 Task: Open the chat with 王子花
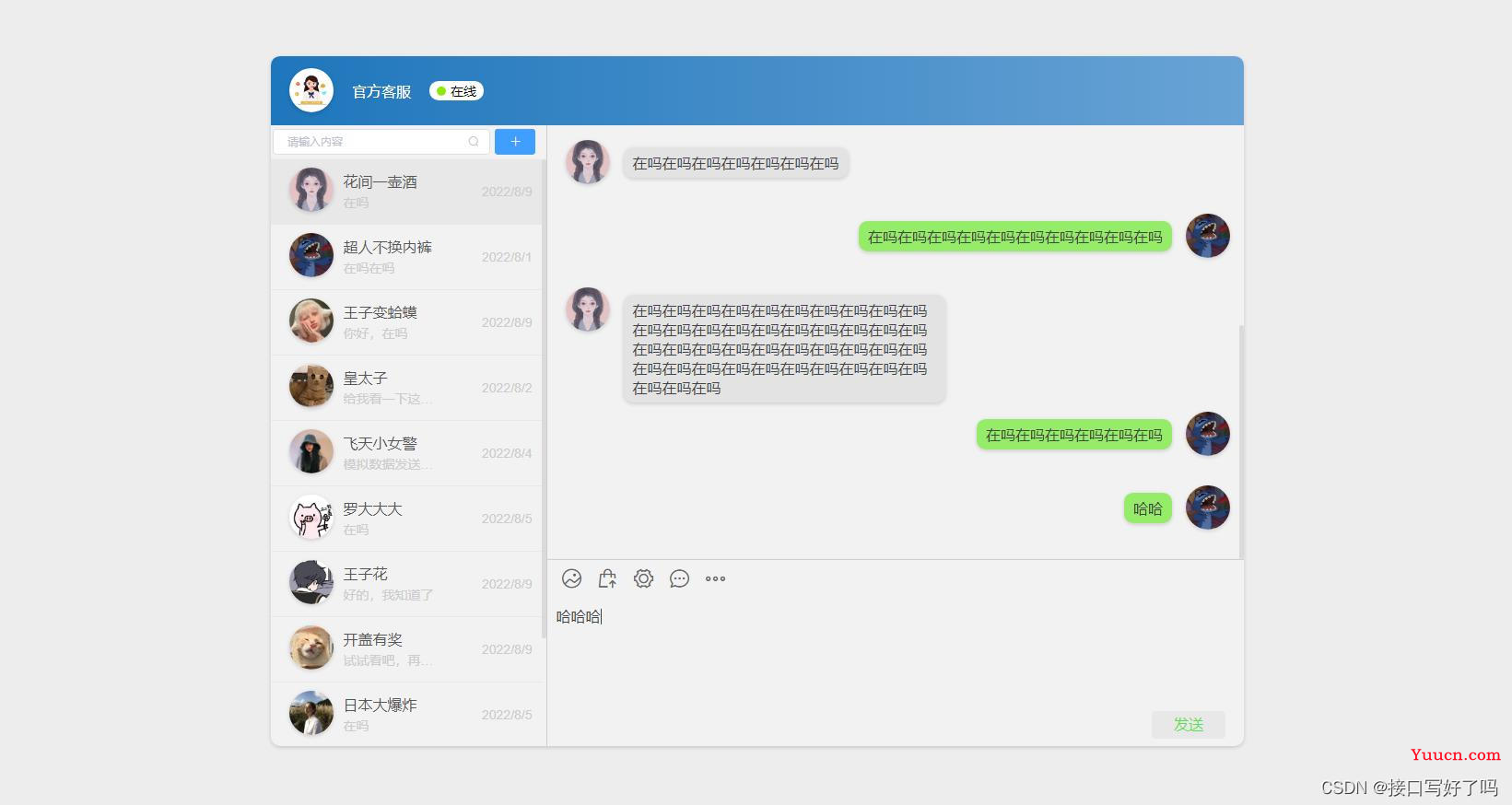406,584
